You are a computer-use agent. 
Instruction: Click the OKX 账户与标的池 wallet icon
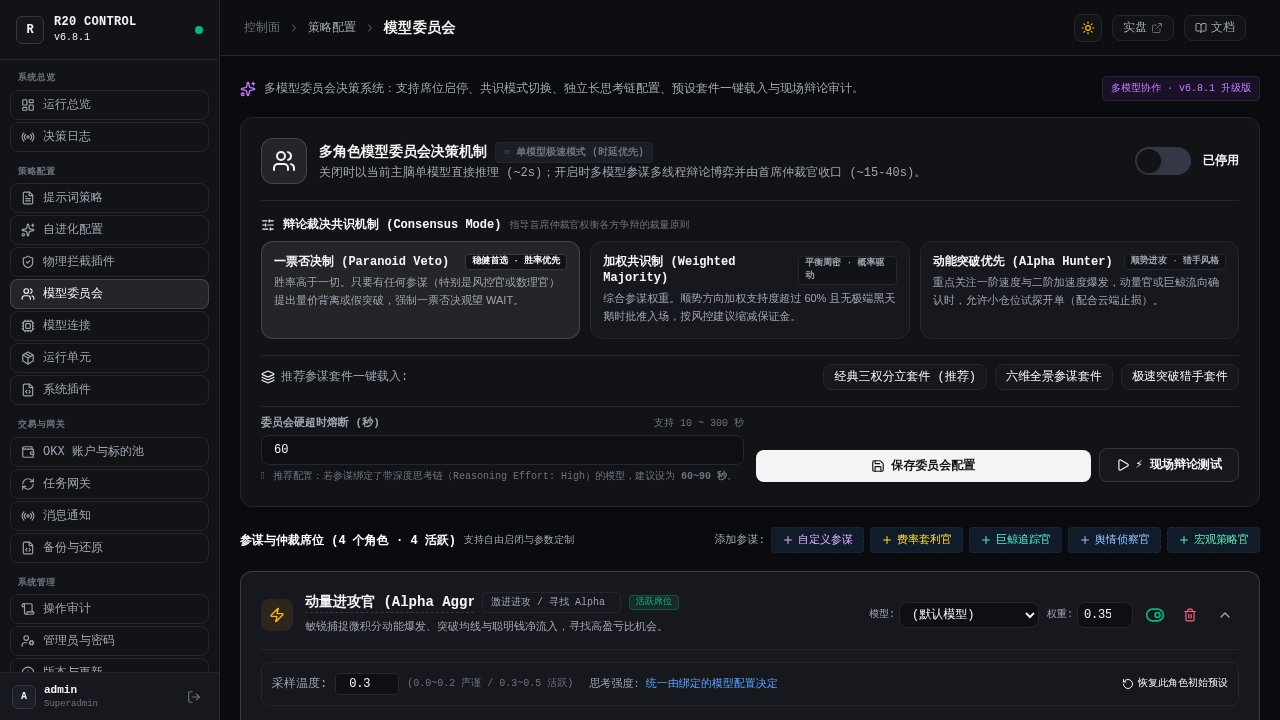coord(28,452)
